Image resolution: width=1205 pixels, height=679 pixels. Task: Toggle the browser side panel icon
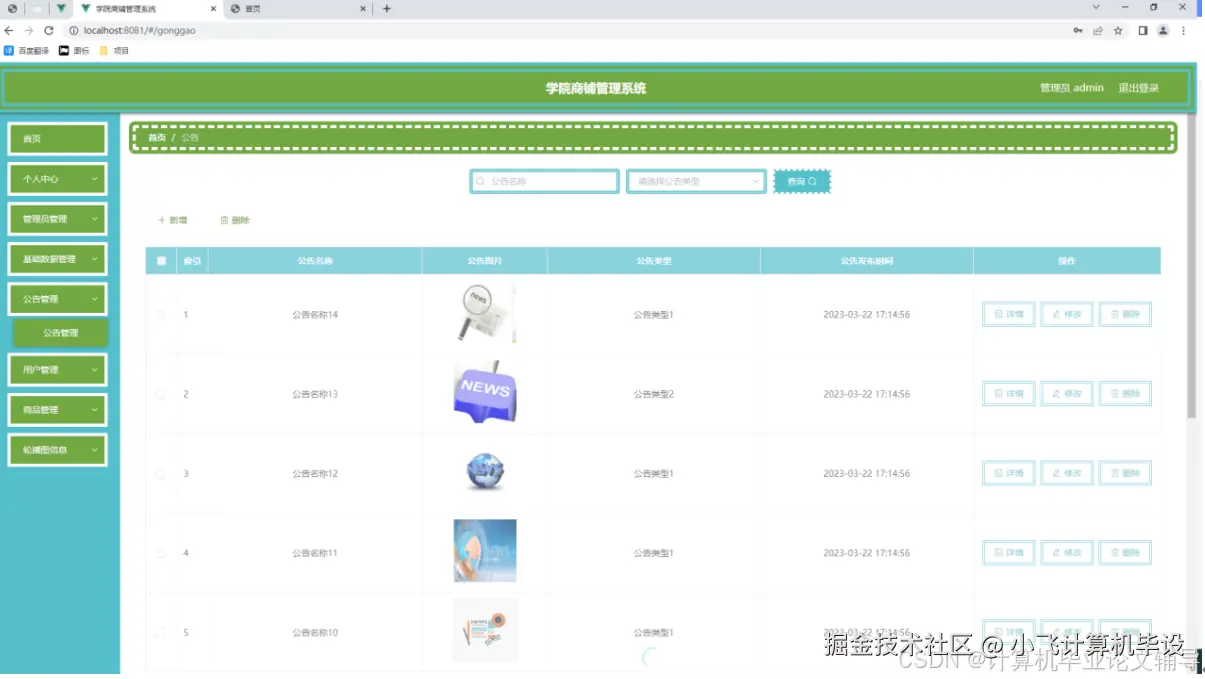click(x=1142, y=31)
